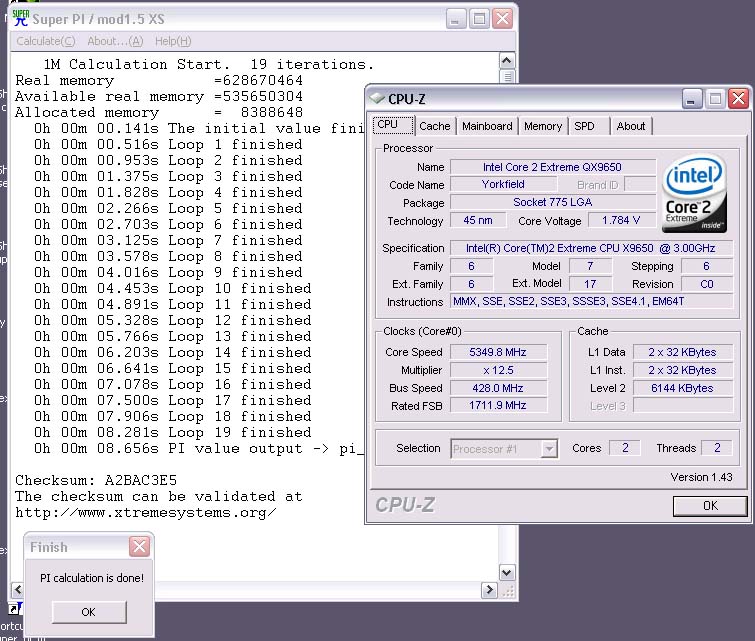Open the Calculate(C) menu in Super PI

point(46,41)
